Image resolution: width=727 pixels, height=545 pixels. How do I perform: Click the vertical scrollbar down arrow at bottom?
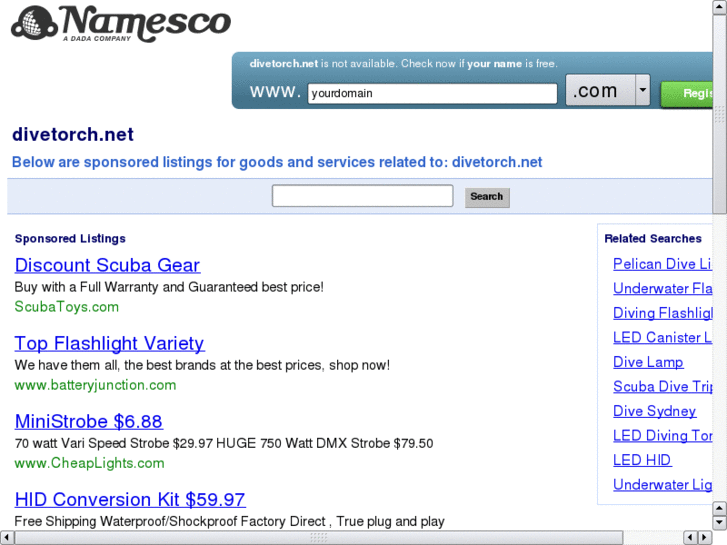coord(720,523)
